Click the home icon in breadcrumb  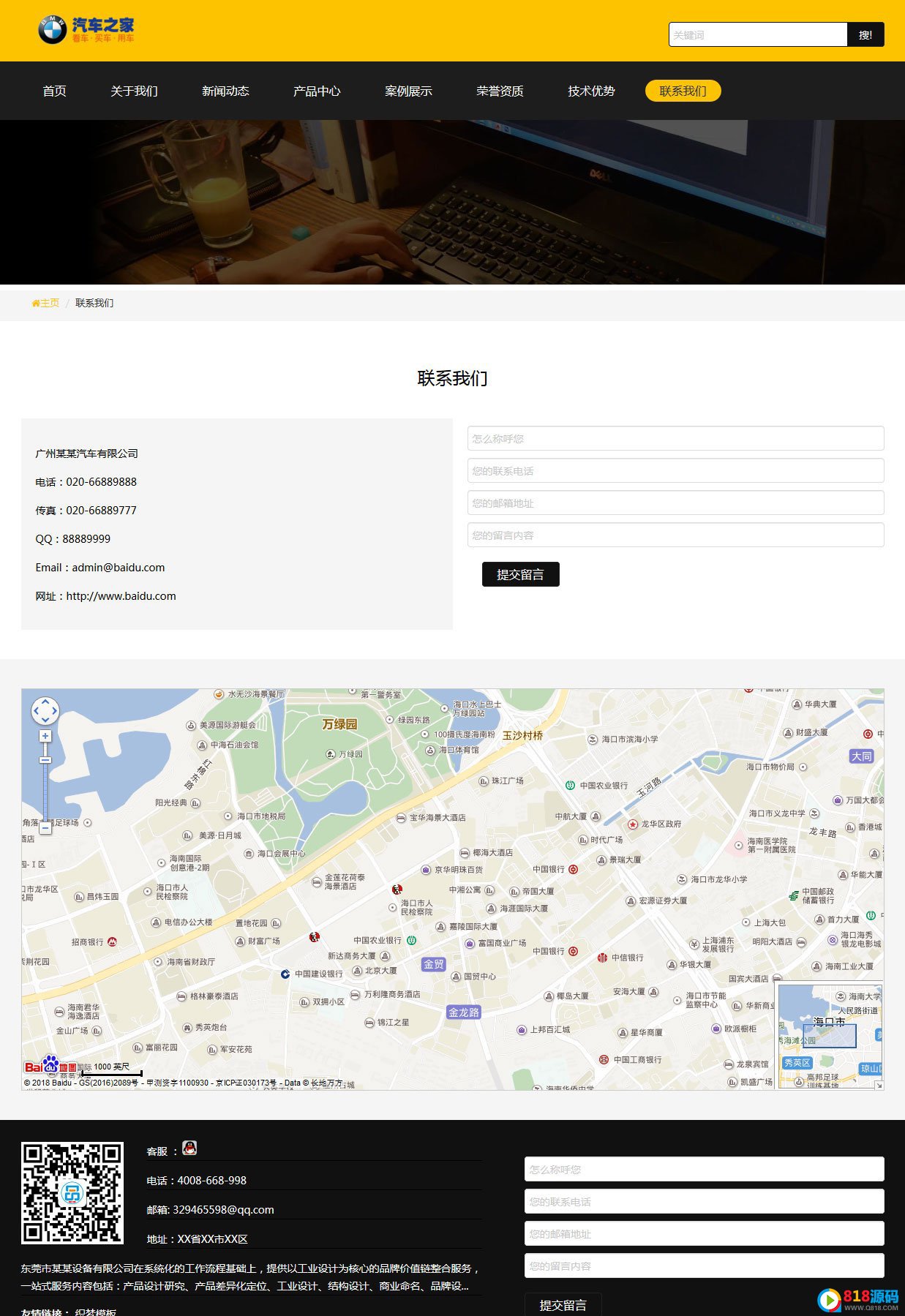tap(35, 303)
